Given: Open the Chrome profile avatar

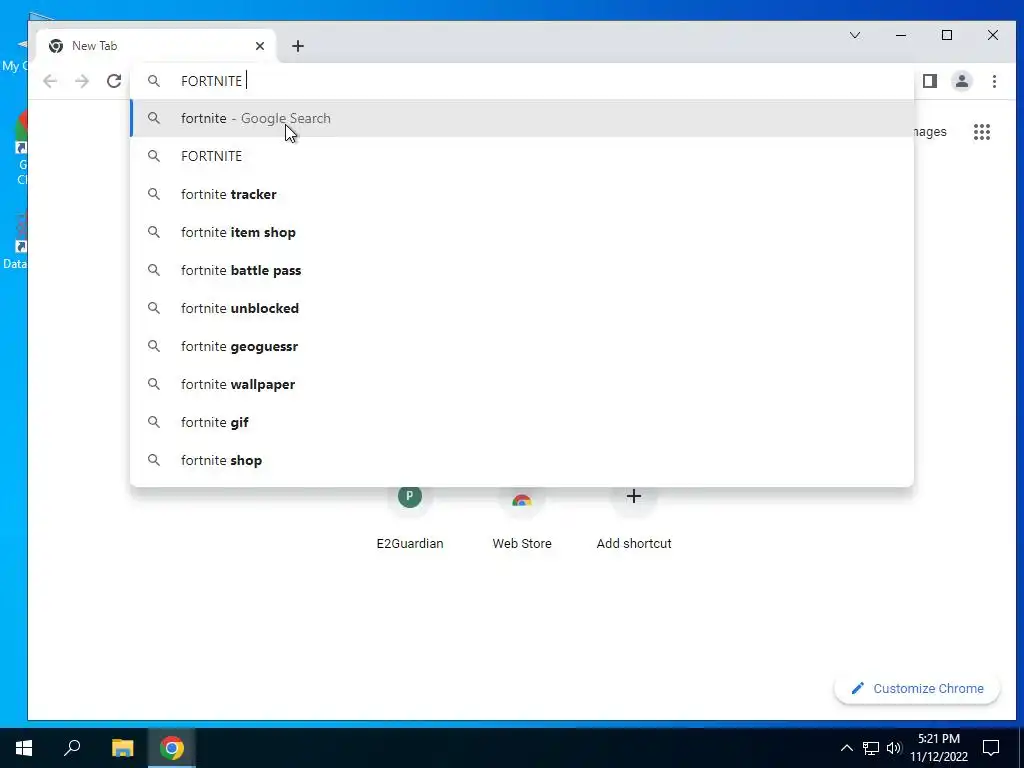Looking at the screenshot, I should coord(962,81).
